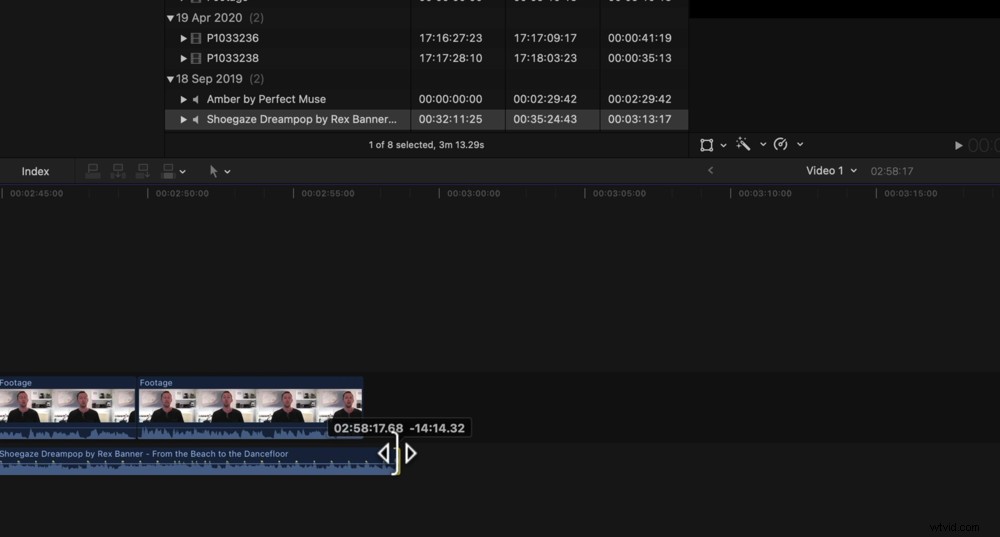Image resolution: width=1000 pixels, height=537 pixels.
Task: Open the tools pop-up chevron
Action: 228,172
